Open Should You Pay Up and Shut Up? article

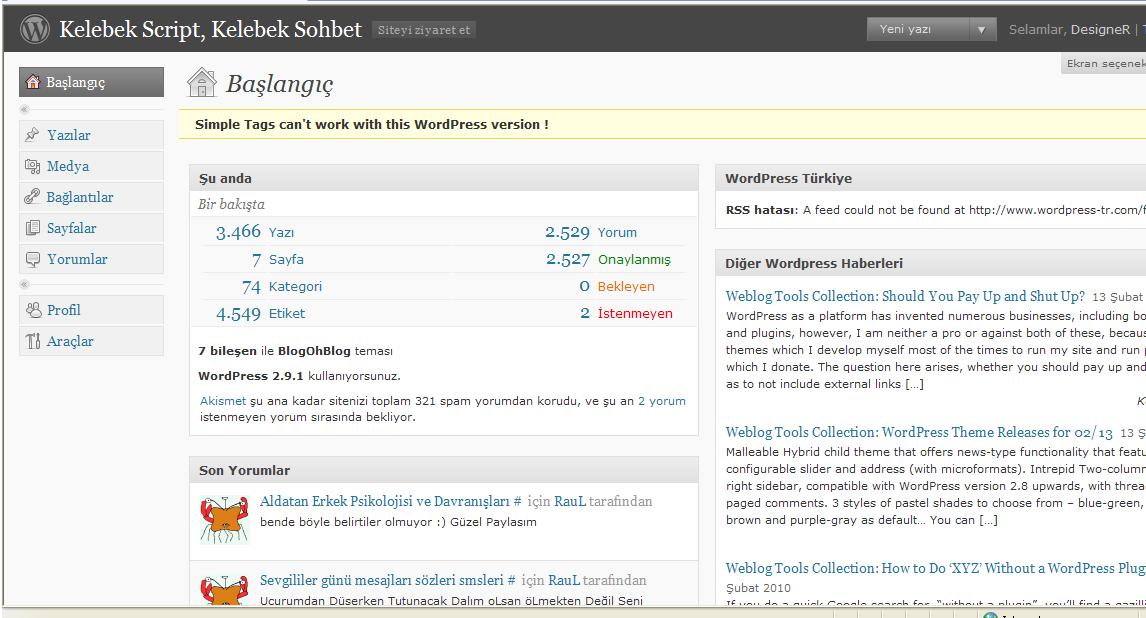905,296
